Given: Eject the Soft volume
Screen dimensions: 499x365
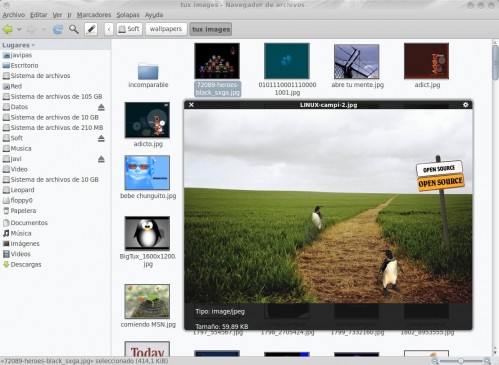Looking at the screenshot, I should click(x=101, y=138).
